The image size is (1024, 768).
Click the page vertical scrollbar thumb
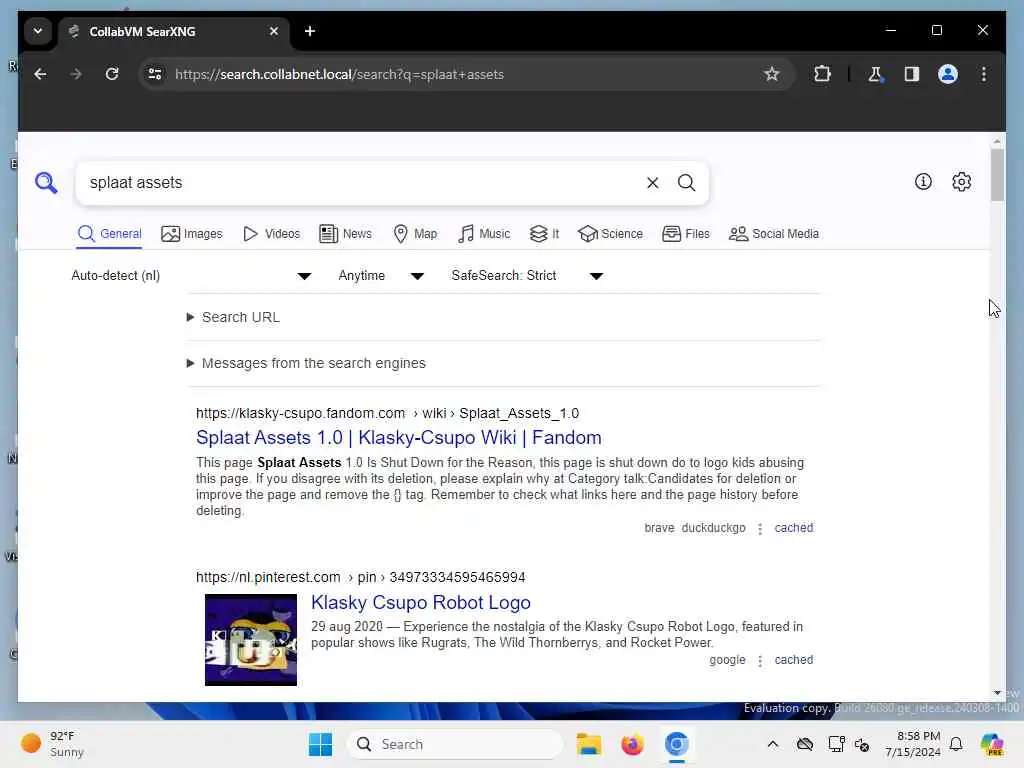tap(997, 175)
